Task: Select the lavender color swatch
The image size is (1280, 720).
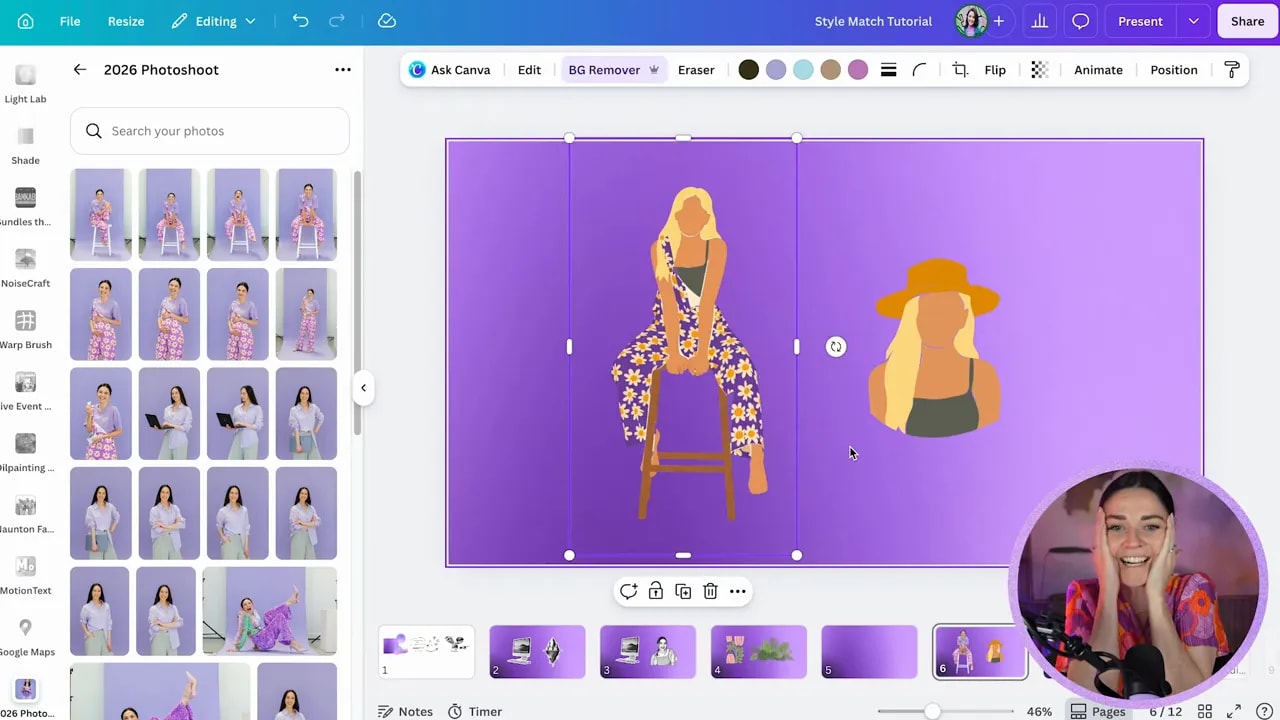Action: click(x=776, y=70)
